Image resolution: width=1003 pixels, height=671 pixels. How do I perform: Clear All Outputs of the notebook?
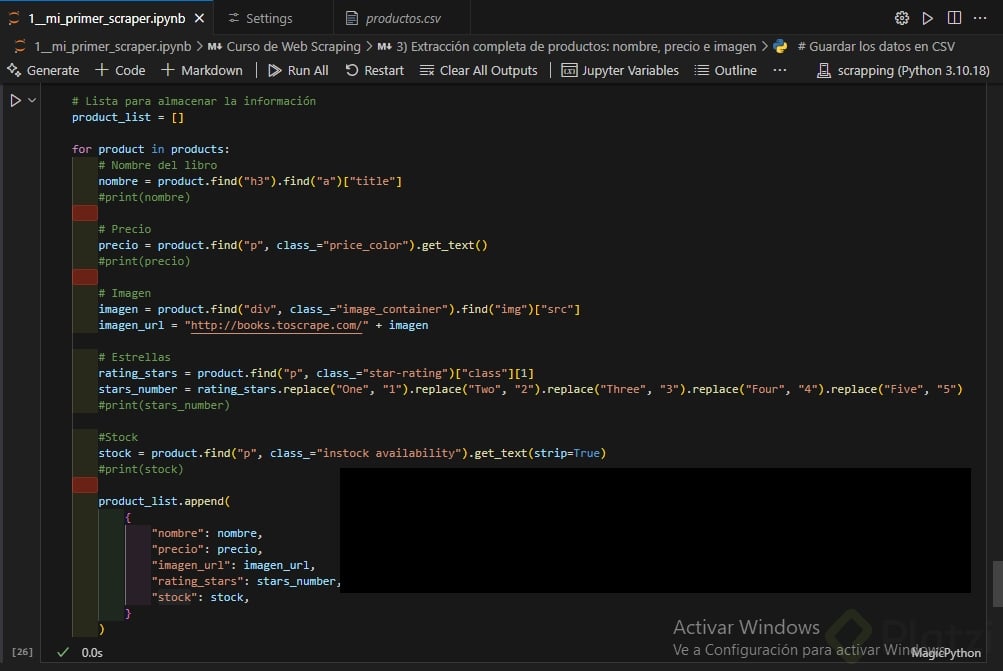(479, 70)
